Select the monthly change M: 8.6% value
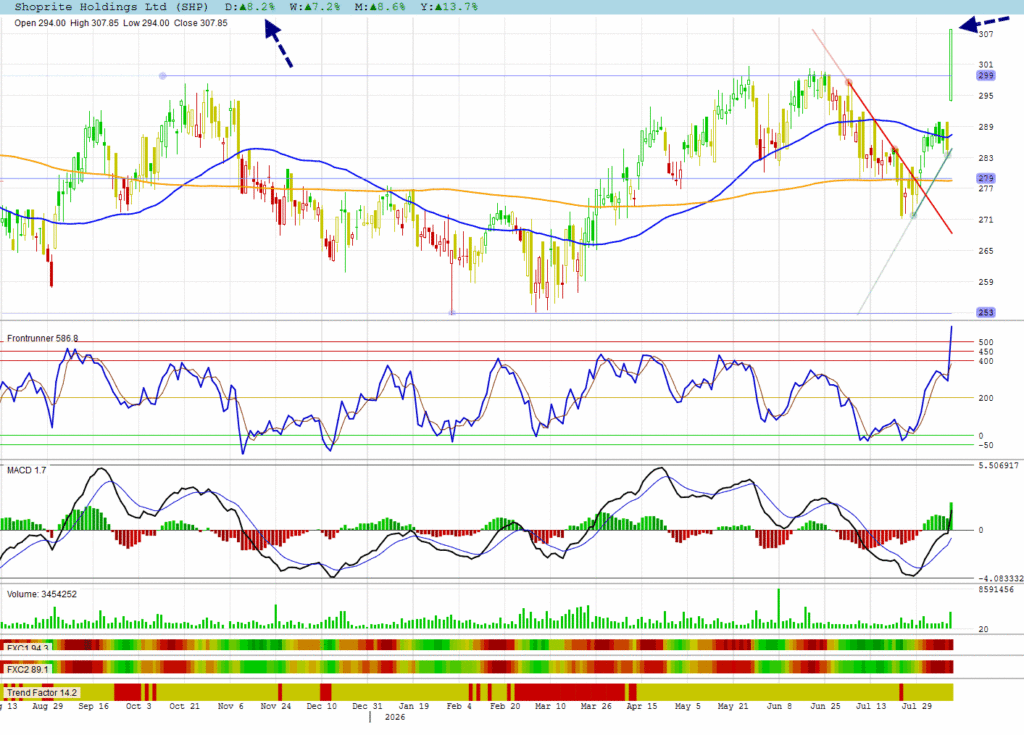The width and height of the screenshot is (1024, 735). click(380, 7)
